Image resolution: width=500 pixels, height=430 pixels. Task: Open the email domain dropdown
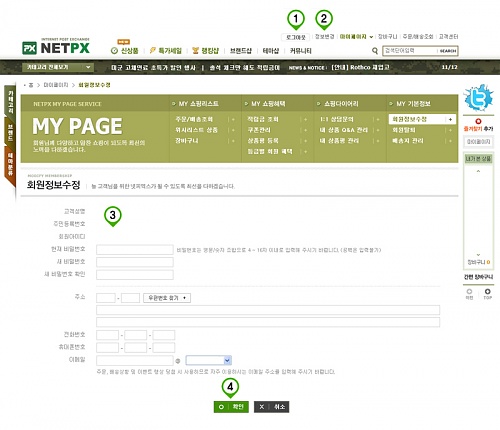click(209, 360)
